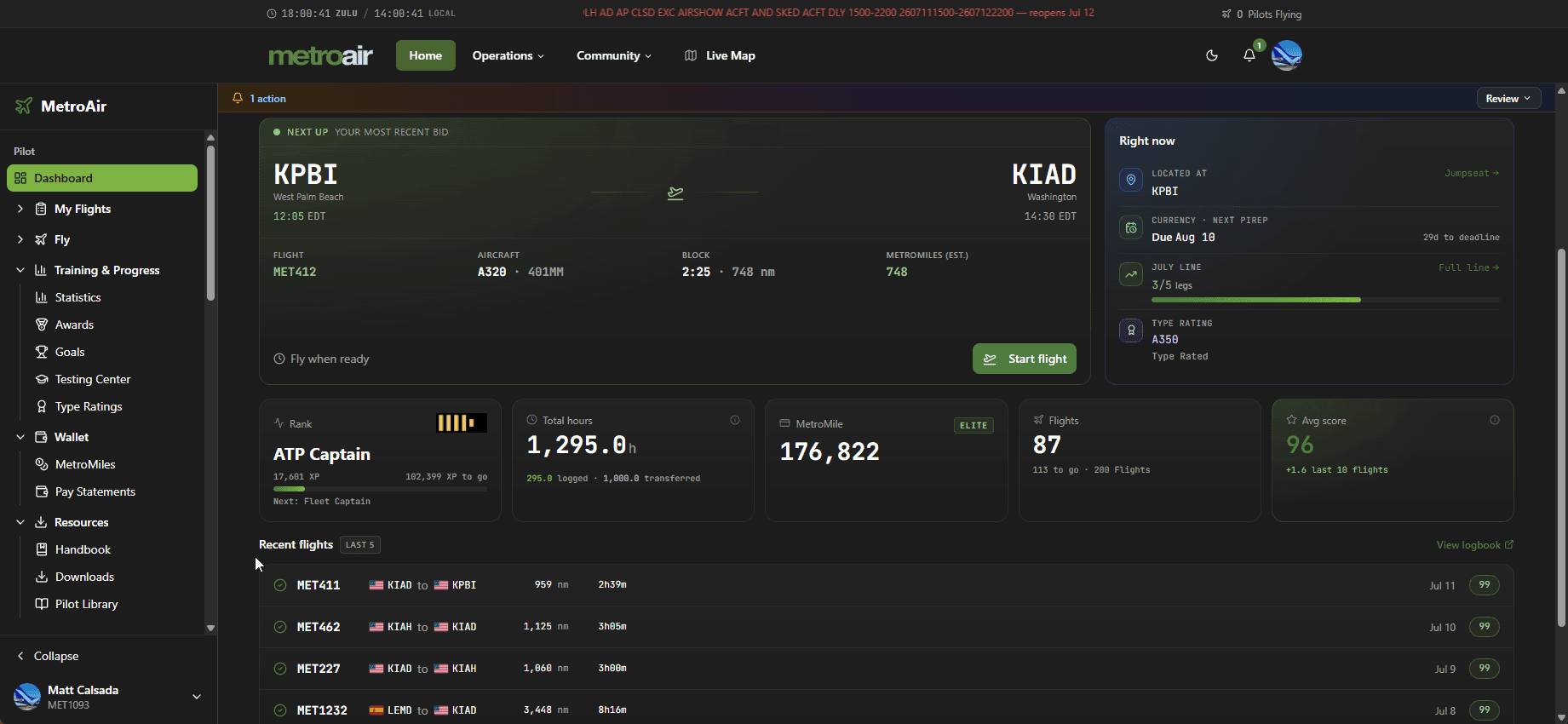The height and width of the screenshot is (724, 1568).
Task: Go to Home tab
Action: click(x=426, y=55)
